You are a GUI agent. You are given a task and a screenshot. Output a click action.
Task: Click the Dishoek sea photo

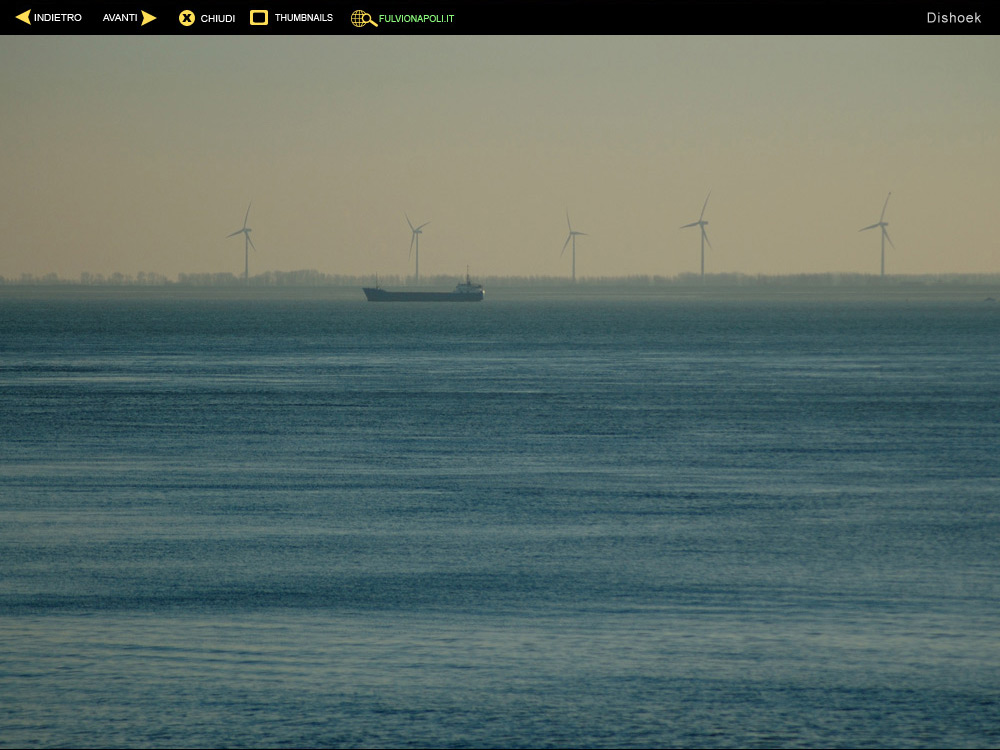[x=500, y=392]
